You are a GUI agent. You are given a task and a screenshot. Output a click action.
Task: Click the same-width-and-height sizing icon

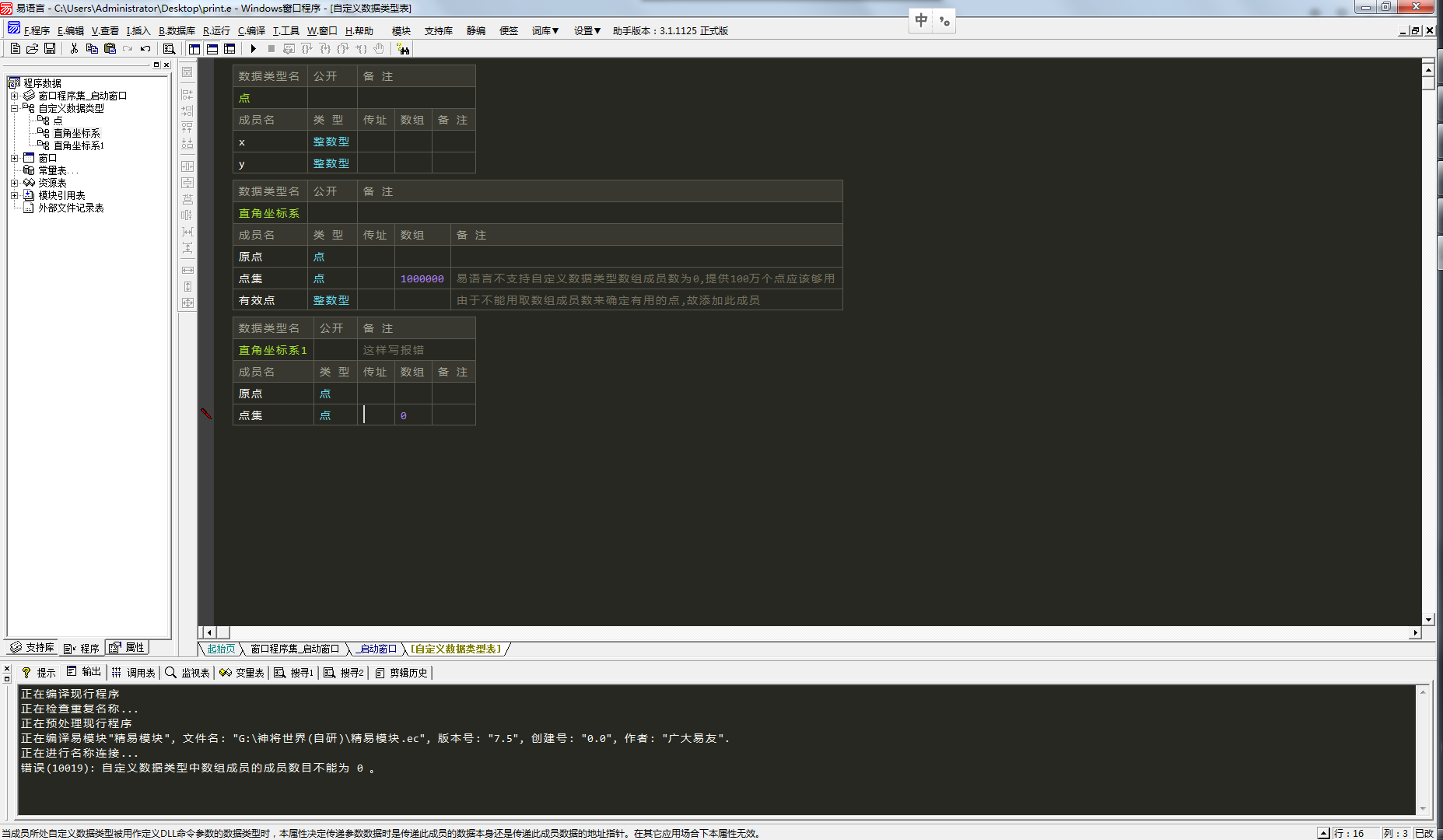(187, 303)
